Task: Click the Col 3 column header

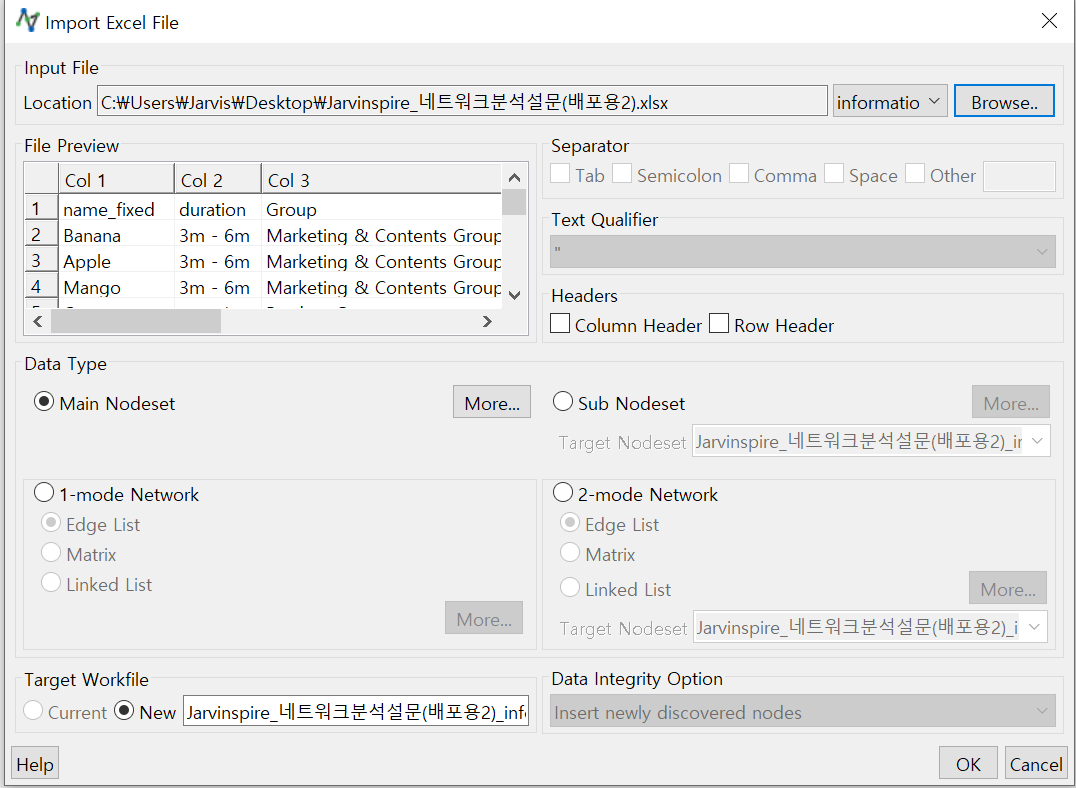Action: 382,180
